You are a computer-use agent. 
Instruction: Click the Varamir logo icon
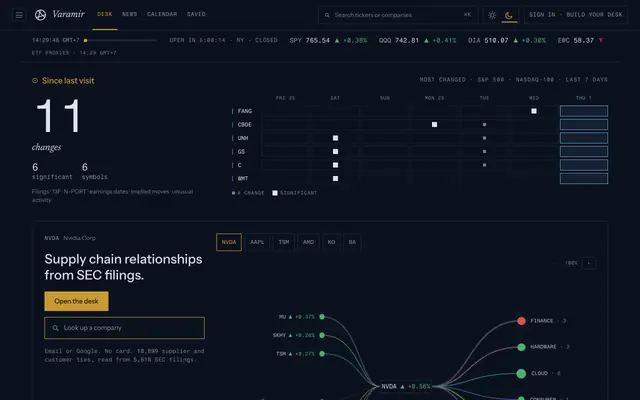tap(40, 15)
